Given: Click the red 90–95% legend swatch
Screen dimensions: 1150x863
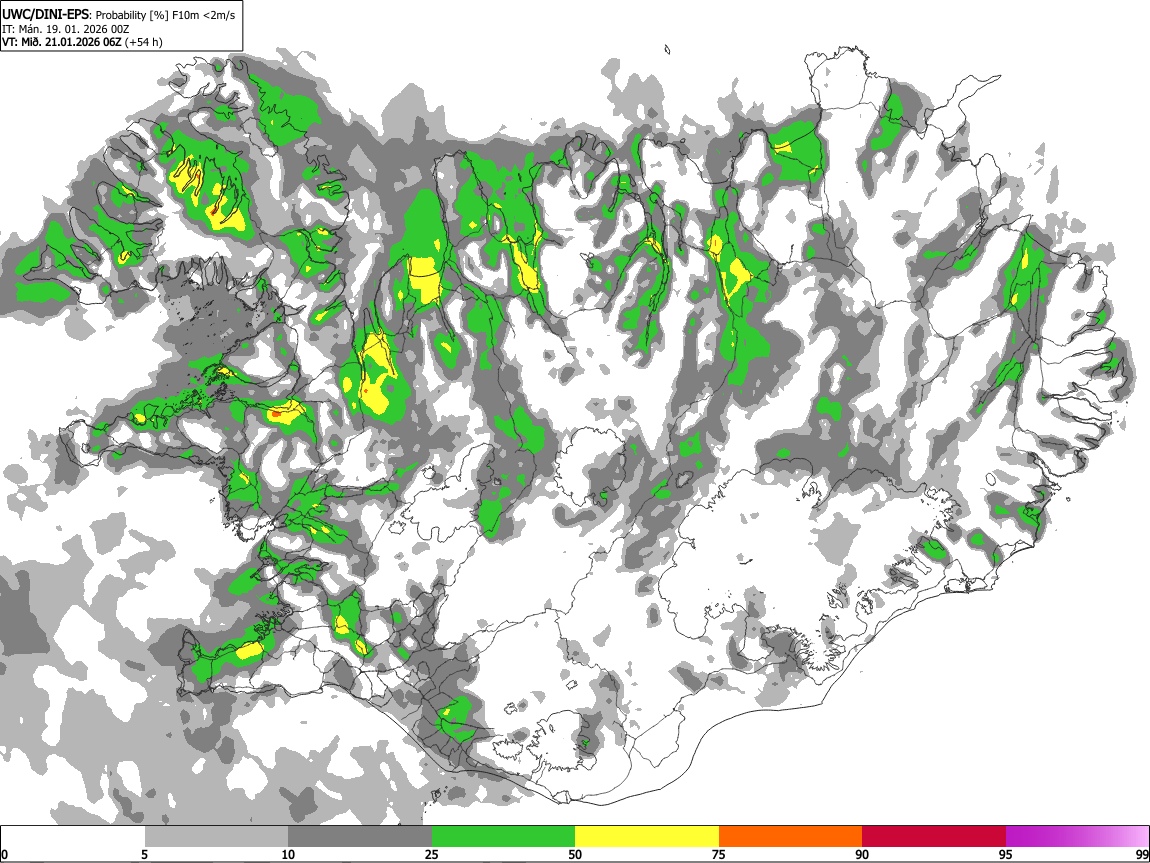Looking at the screenshot, I should coord(934,837).
